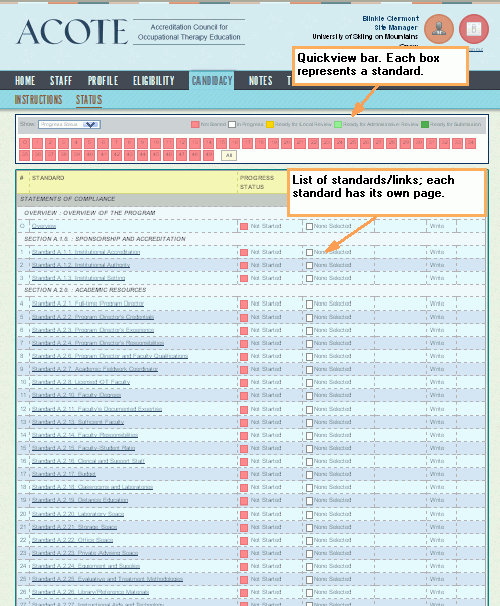This screenshot has width=500, height=606.
Task: Open the ELIGIBILITY menu
Action: (154, 81)
